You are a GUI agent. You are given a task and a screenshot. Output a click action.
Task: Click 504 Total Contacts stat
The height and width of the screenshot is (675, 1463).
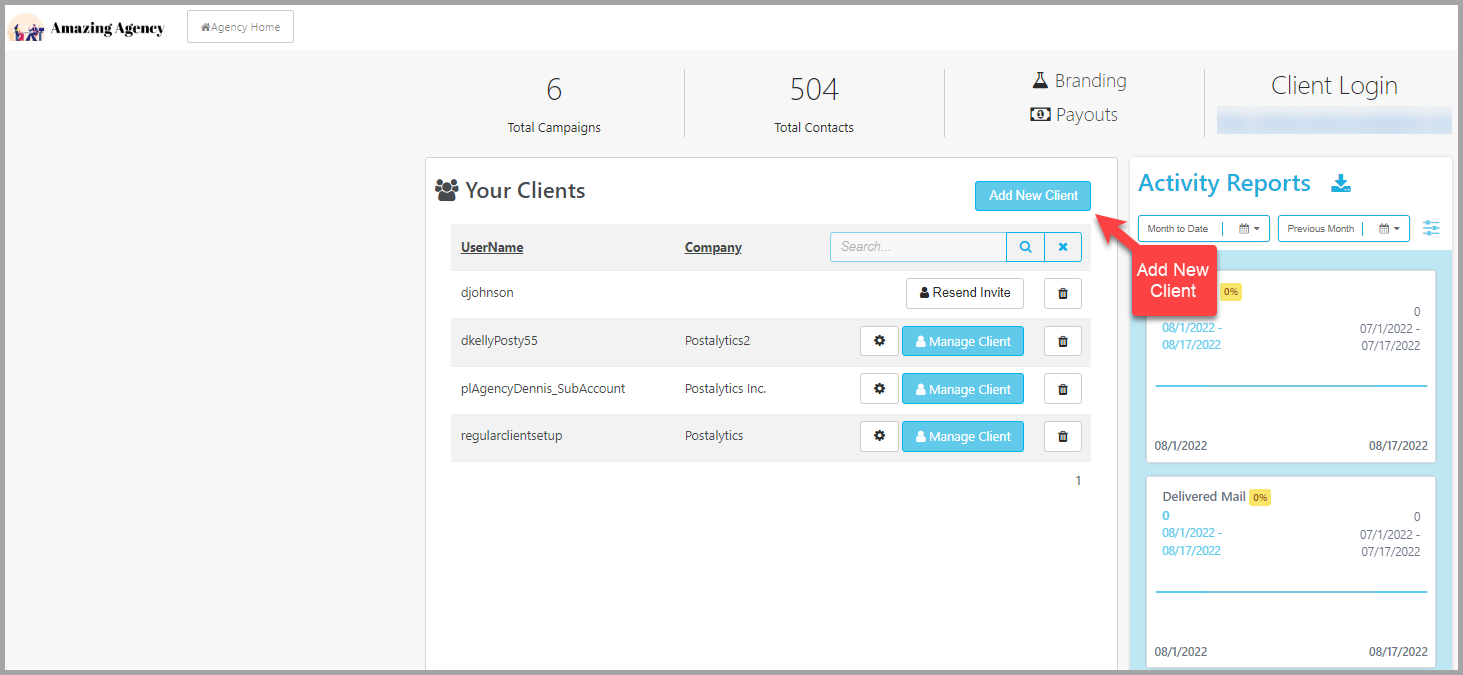[x=814, y=104]
